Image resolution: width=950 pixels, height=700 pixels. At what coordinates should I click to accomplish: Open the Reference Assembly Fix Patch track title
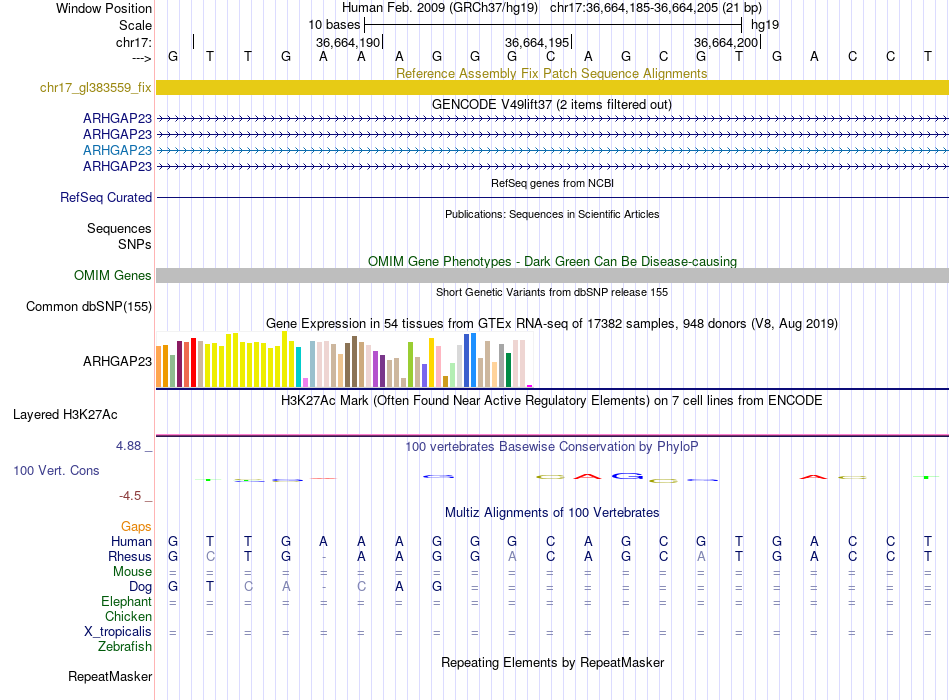[x=551, y=74]
